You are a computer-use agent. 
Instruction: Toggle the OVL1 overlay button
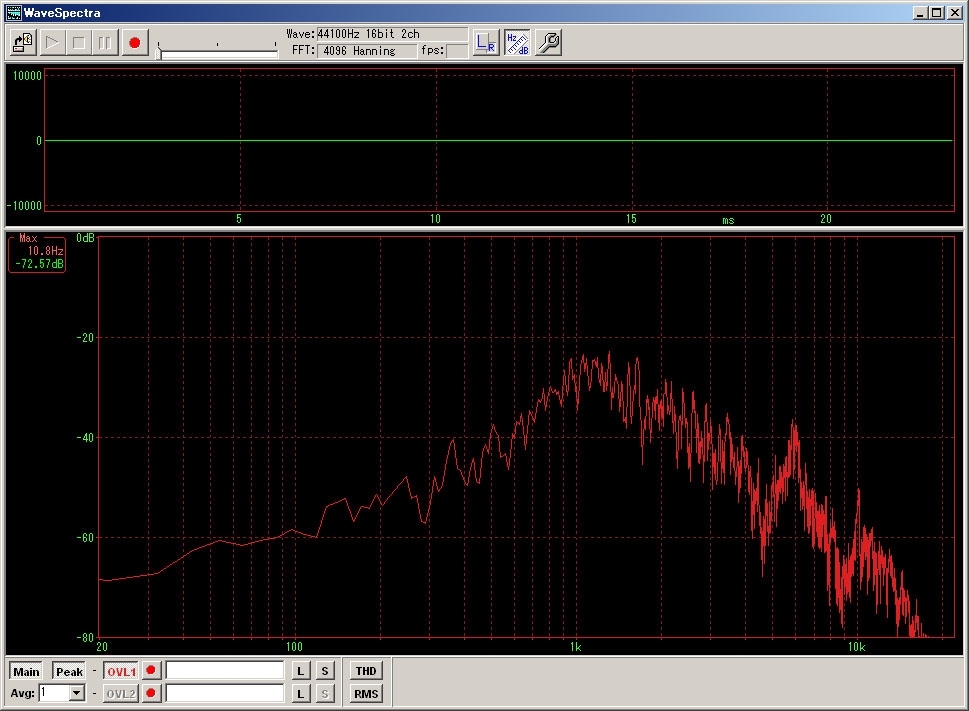point(121,671)
